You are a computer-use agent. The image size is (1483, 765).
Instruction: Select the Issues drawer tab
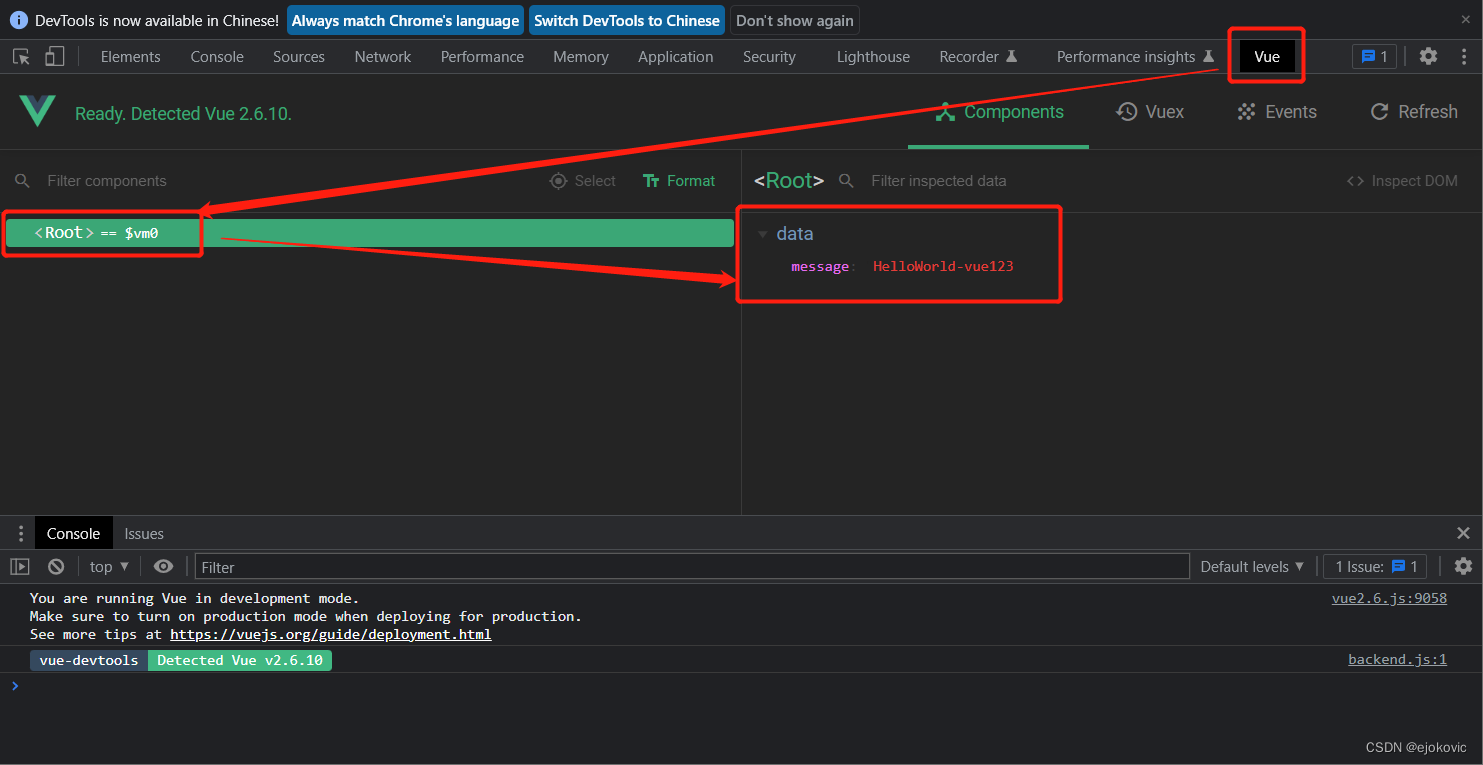pos(144,534)
